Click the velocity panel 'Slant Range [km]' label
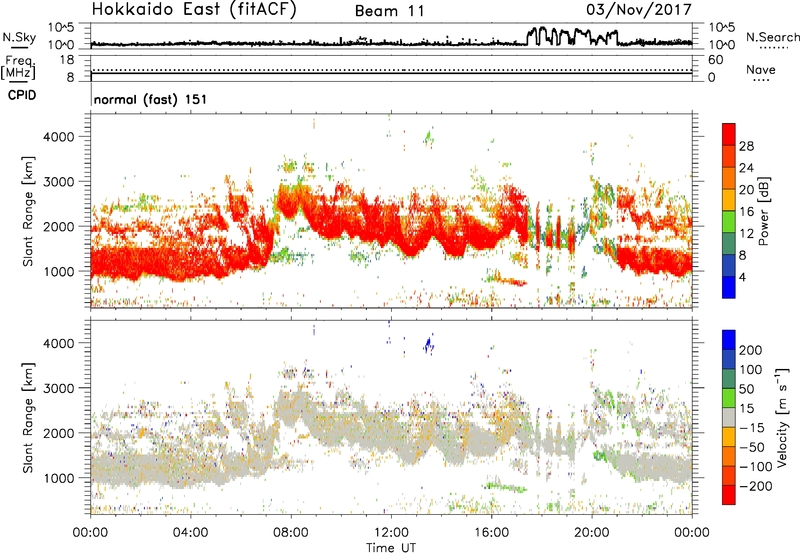Image resolution: width=800 pixels, height=554 pixels. (x=29, y=417)
